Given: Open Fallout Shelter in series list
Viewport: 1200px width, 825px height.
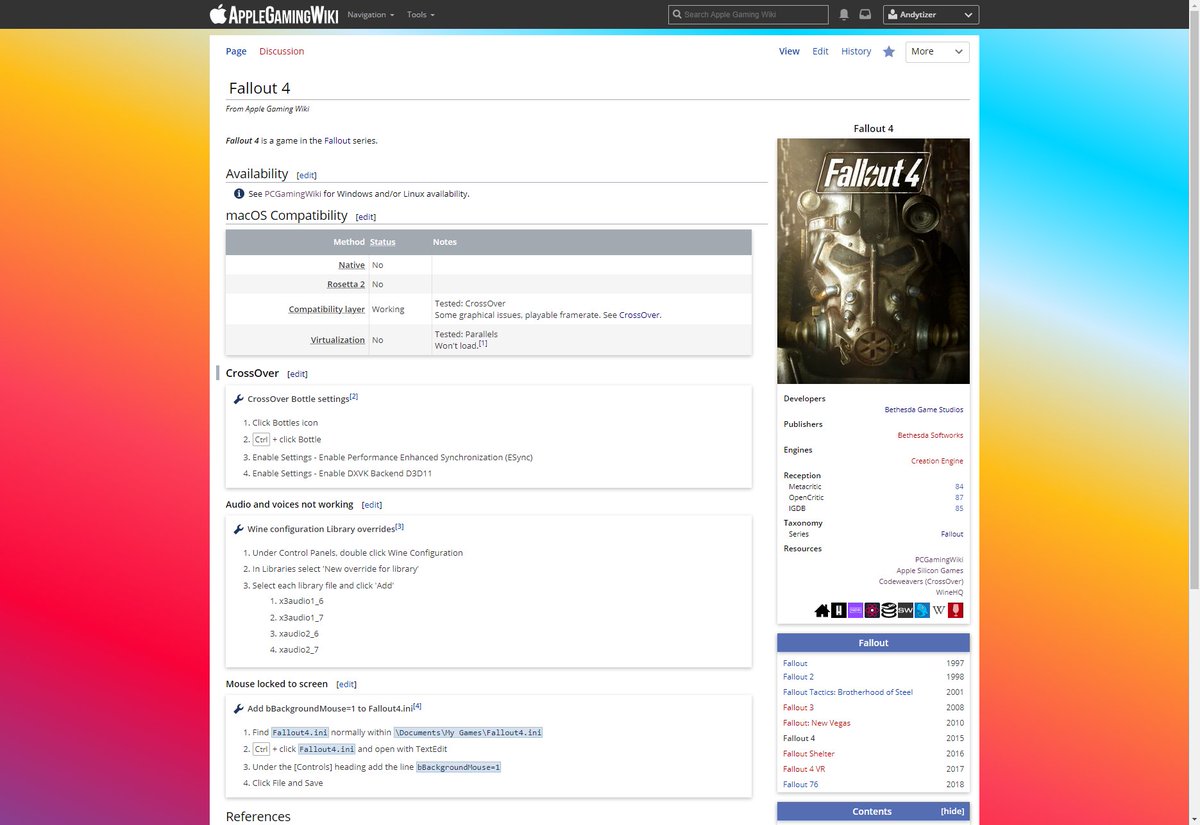Looking at the screenshot, I should coord(809,754).
